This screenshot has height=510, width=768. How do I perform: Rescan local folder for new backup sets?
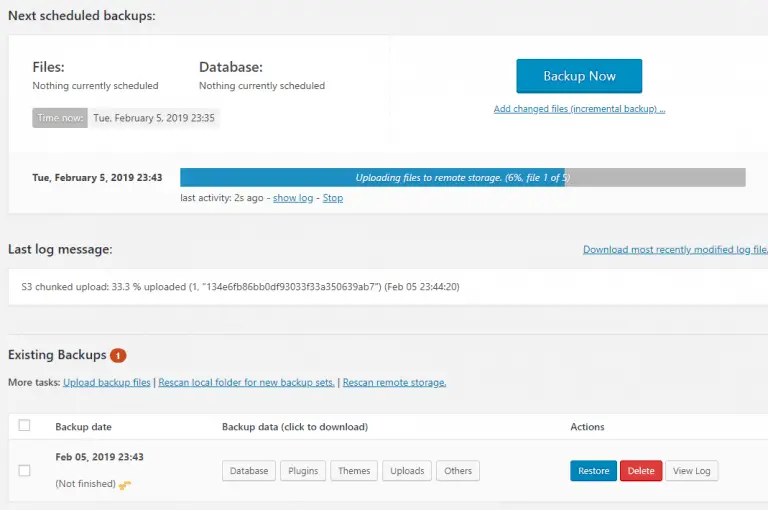pos(246,382)
